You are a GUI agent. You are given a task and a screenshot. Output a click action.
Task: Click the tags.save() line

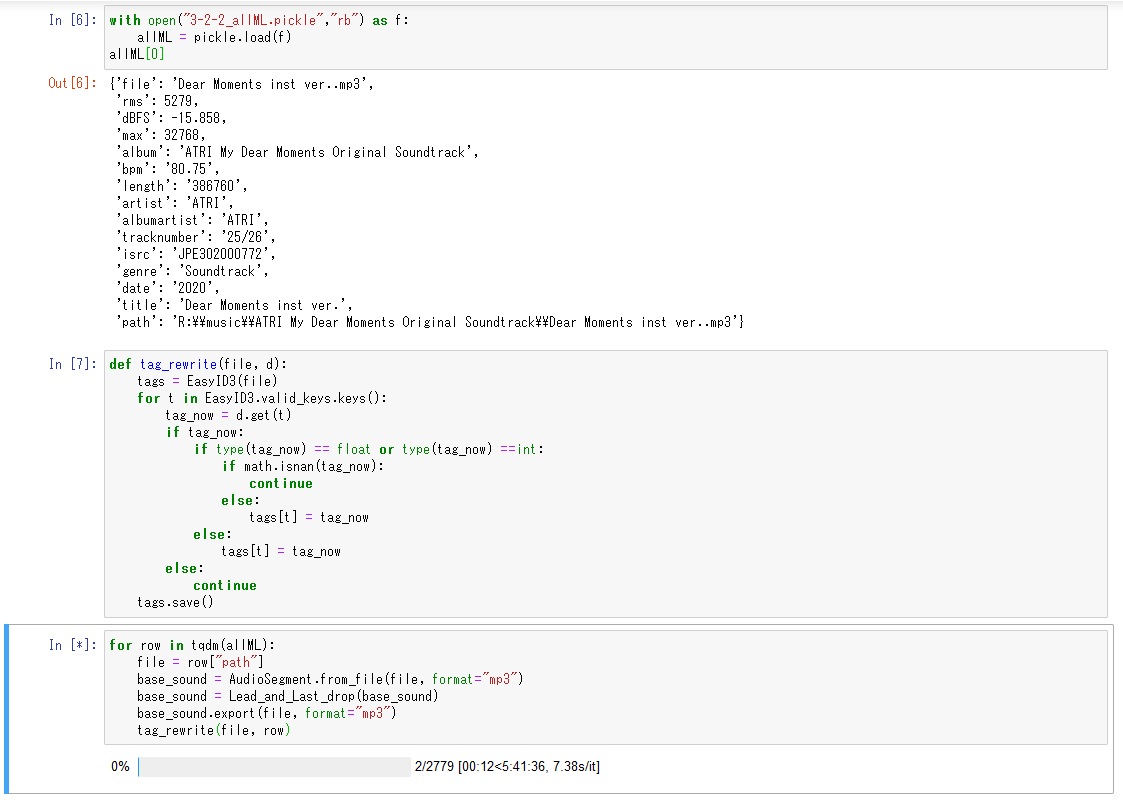pyautogui.click(x=175, y=602)
